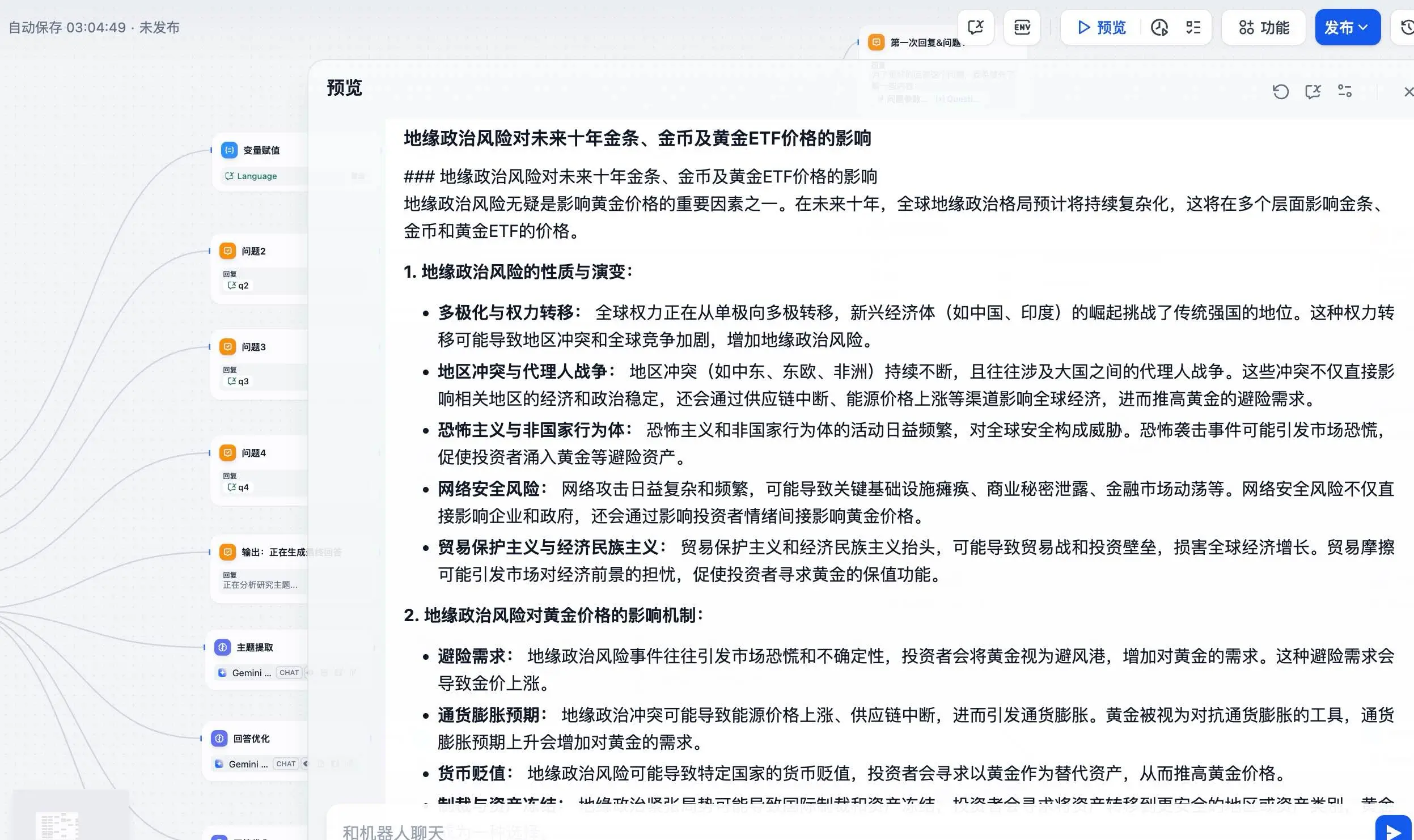The height and width of the screenshot is (840, 1414).
Task: Select the 变量赋值 node icon
Action: (229, 150)
